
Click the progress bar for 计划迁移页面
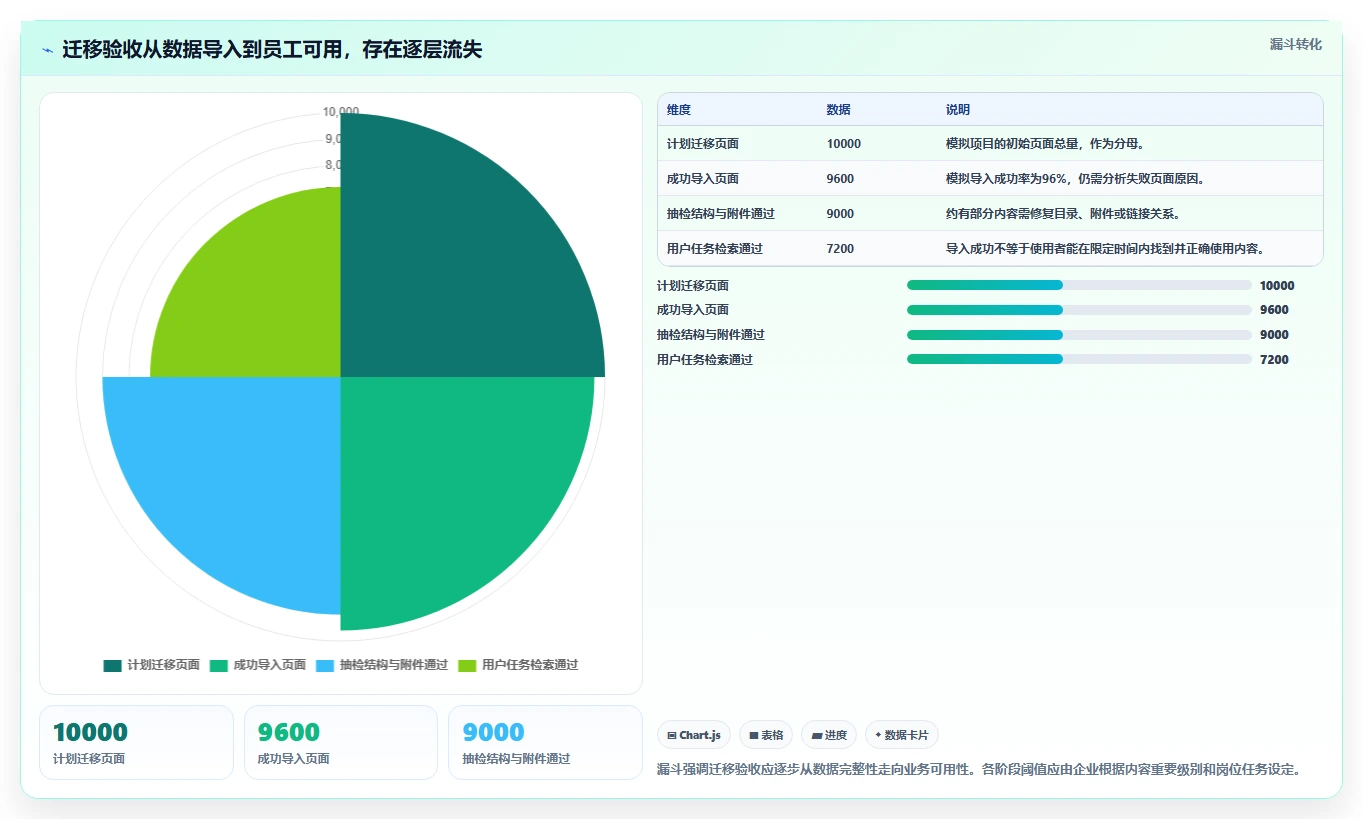pyautogui.click(x=1079, y=285)
